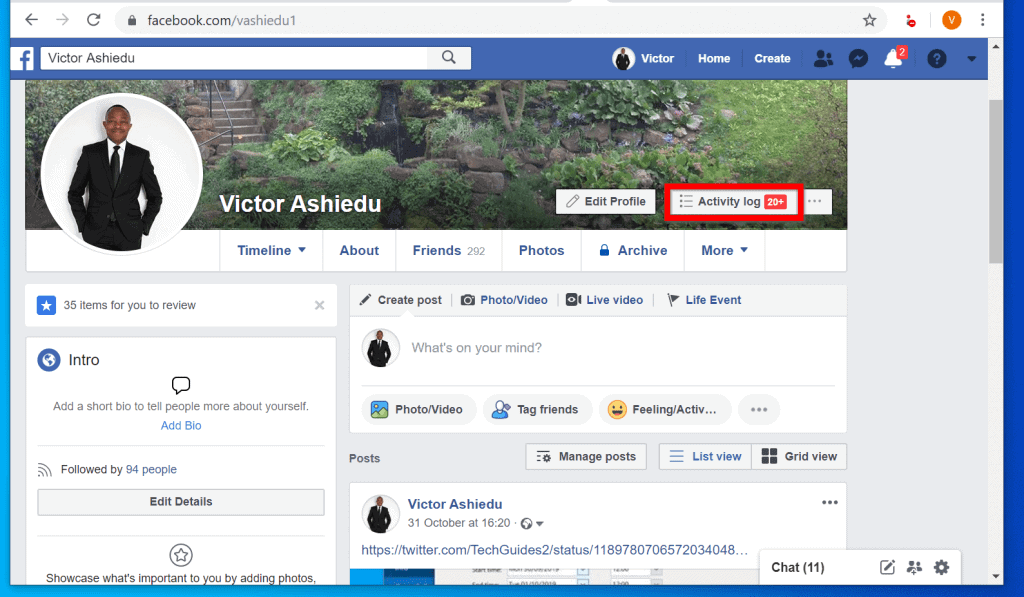Open the Quick Help question mark
This screenshot has height=597, width=1024.
coord(936,59)
